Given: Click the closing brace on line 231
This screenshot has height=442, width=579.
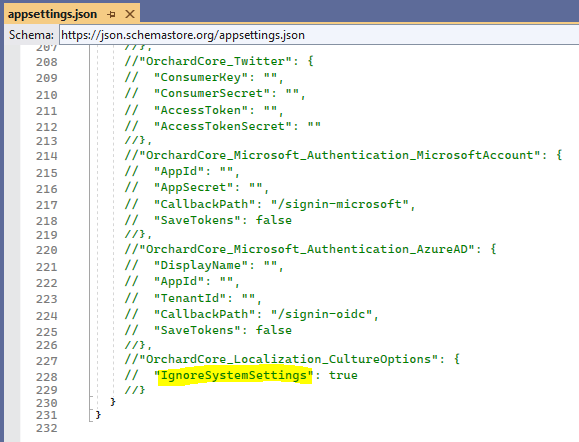Looking at the screenshot, I should pos(98,415).
